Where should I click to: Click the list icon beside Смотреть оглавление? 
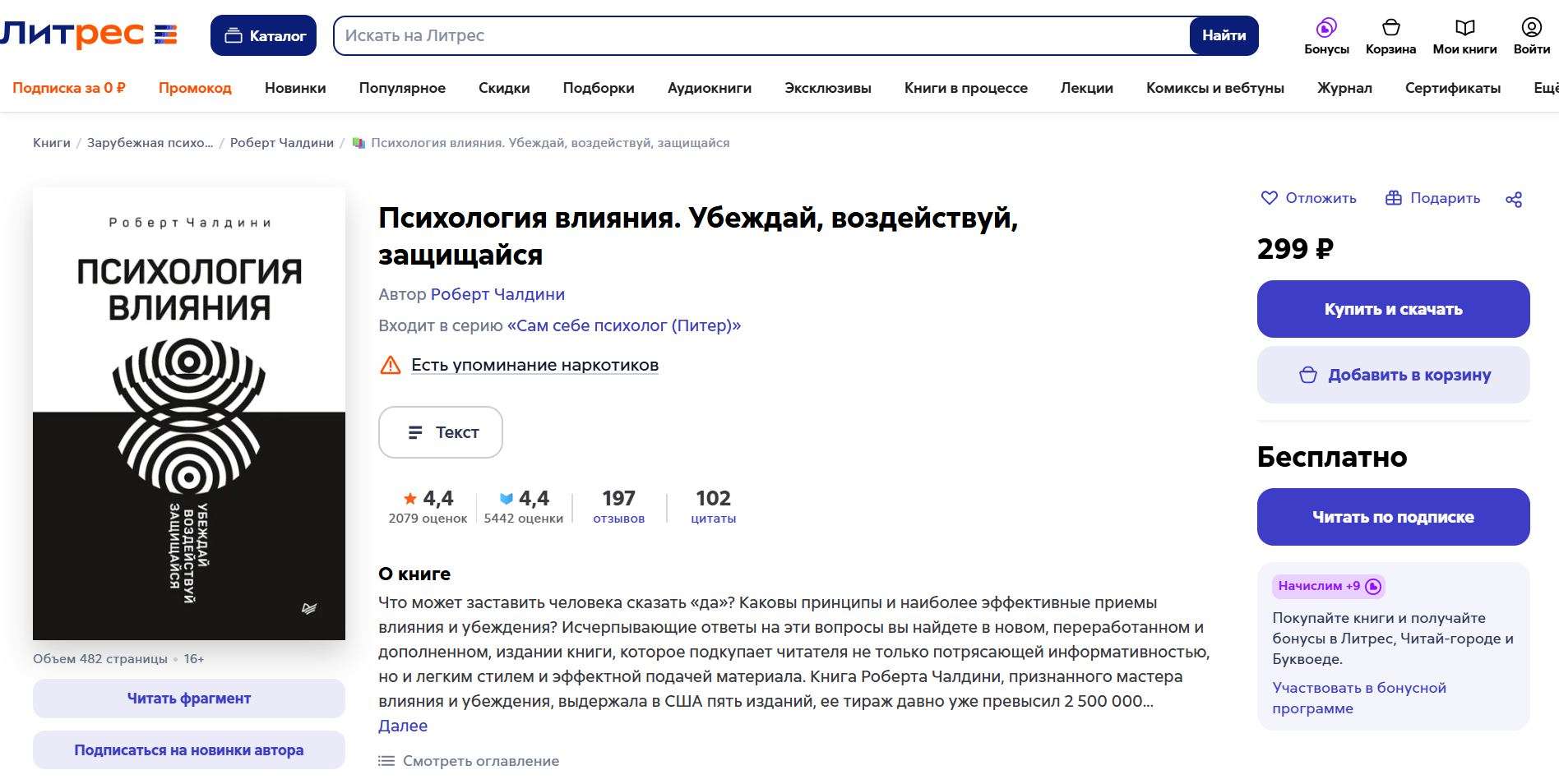(386, 761)
